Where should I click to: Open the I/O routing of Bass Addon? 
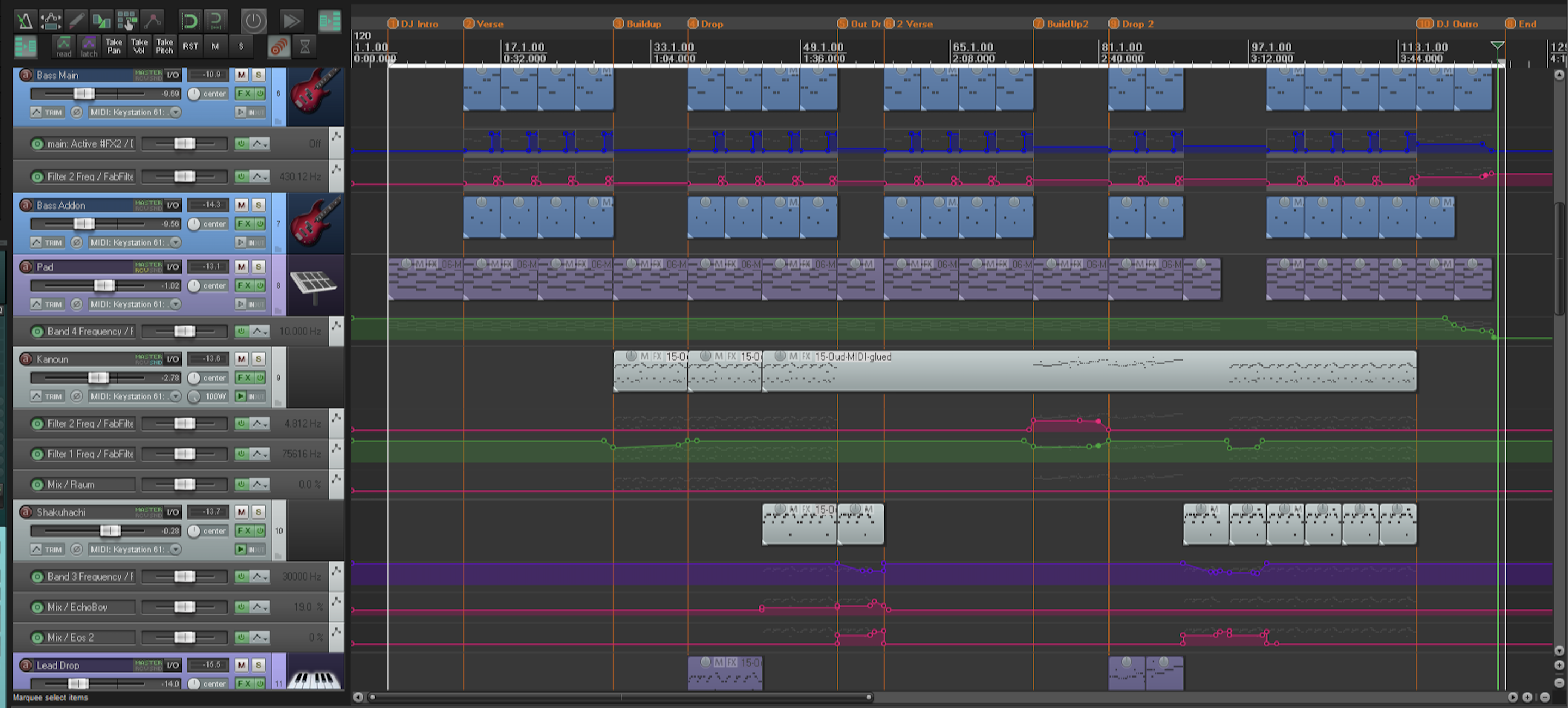173,205
